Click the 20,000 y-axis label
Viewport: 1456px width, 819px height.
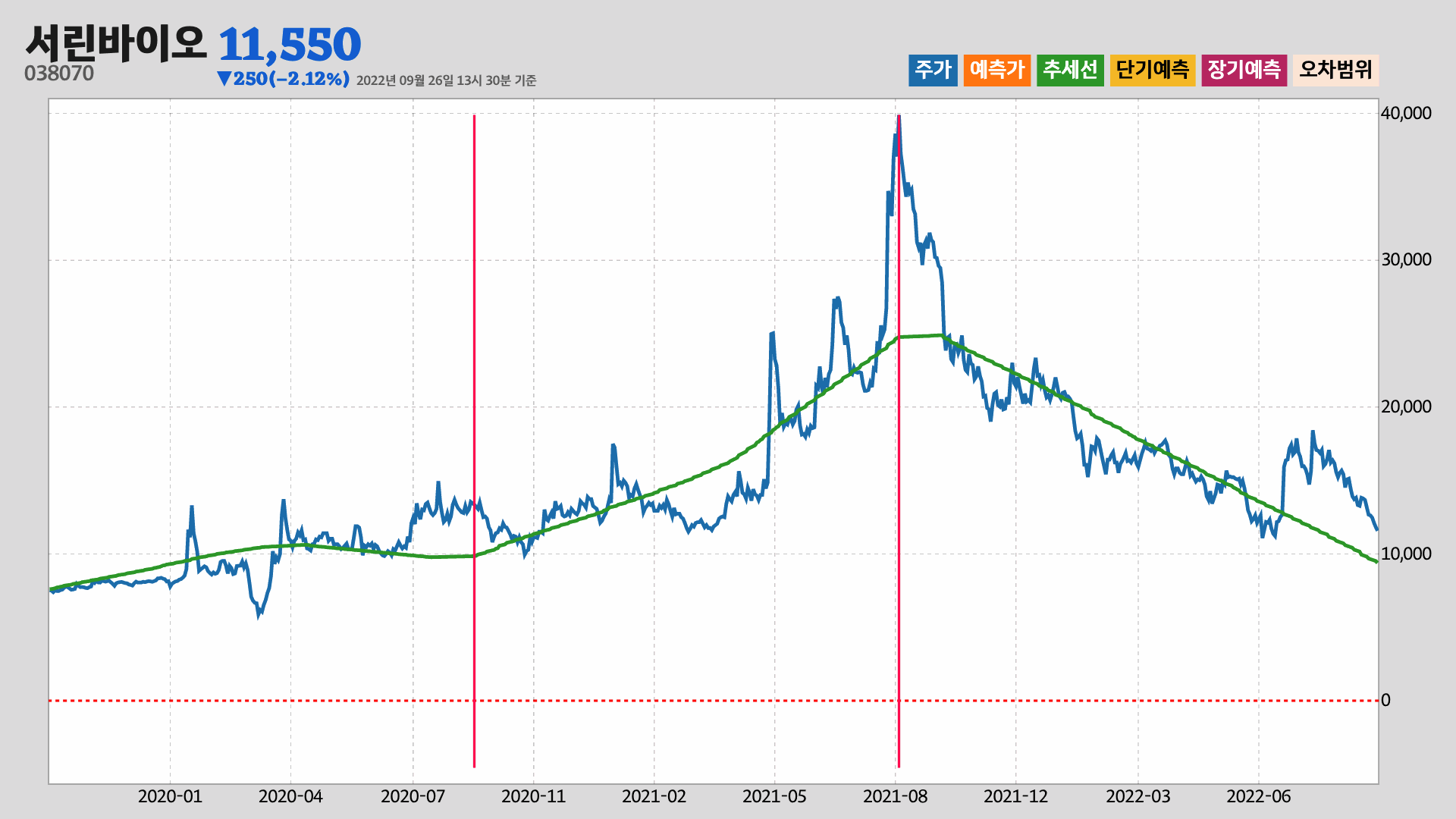pos(1406,406)
